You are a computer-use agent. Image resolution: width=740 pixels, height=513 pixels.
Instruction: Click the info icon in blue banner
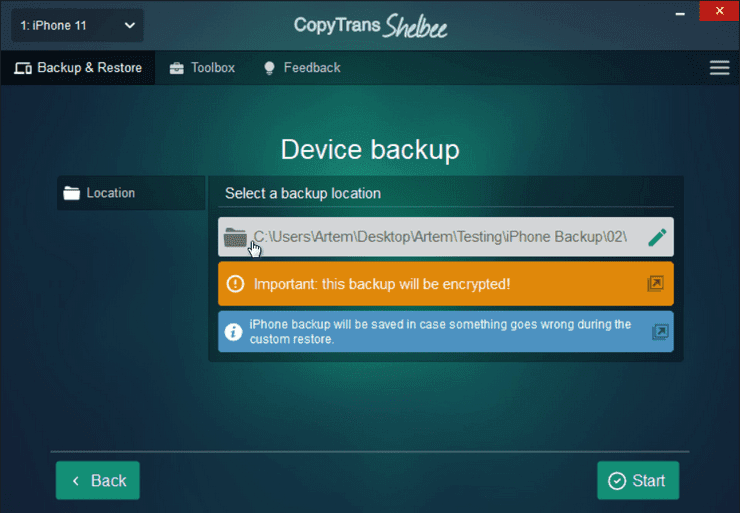[233, 332]
